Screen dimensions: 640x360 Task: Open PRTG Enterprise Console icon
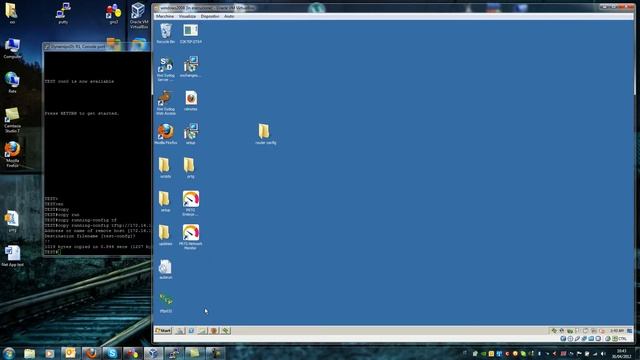(x=191, y=203)
